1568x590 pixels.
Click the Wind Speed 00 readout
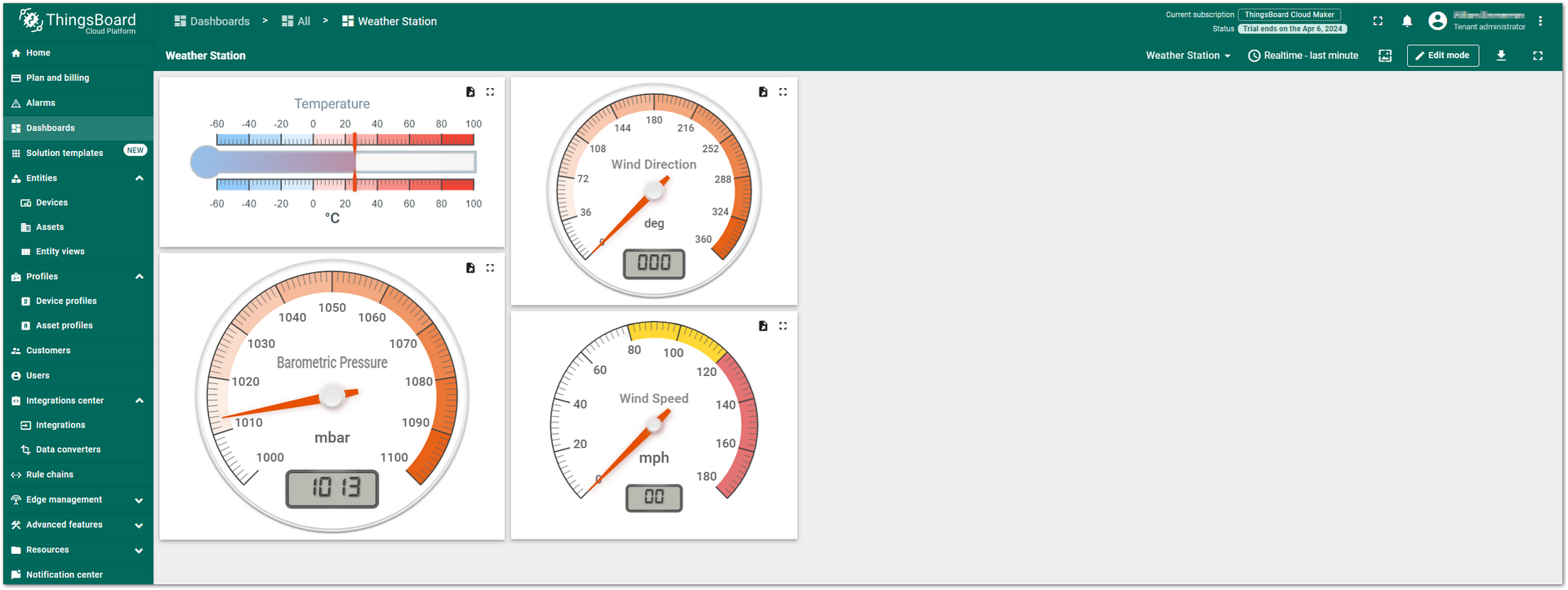coord(654,498)
